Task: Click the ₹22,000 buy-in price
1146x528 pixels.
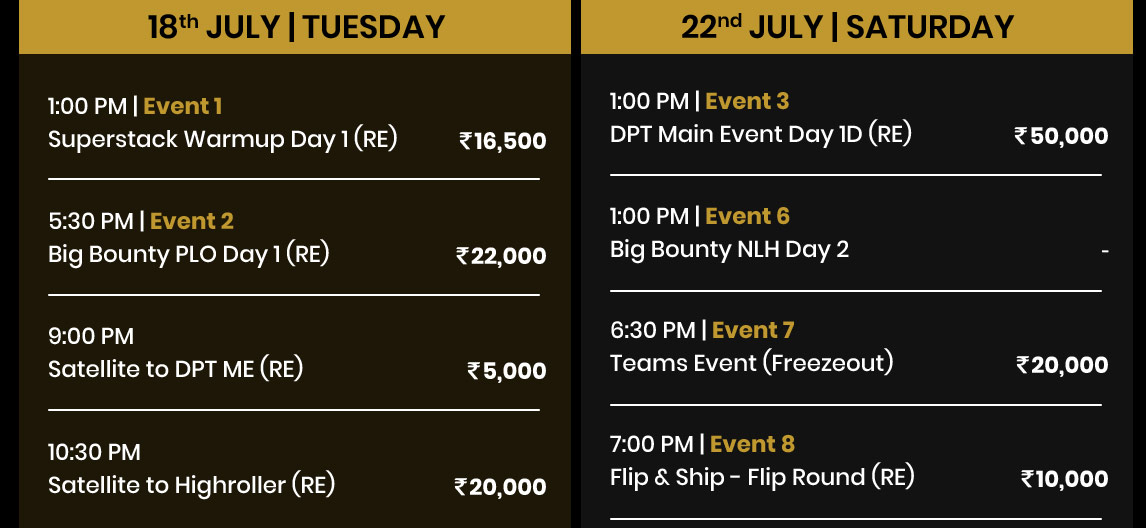Action: tap(501, 256)
